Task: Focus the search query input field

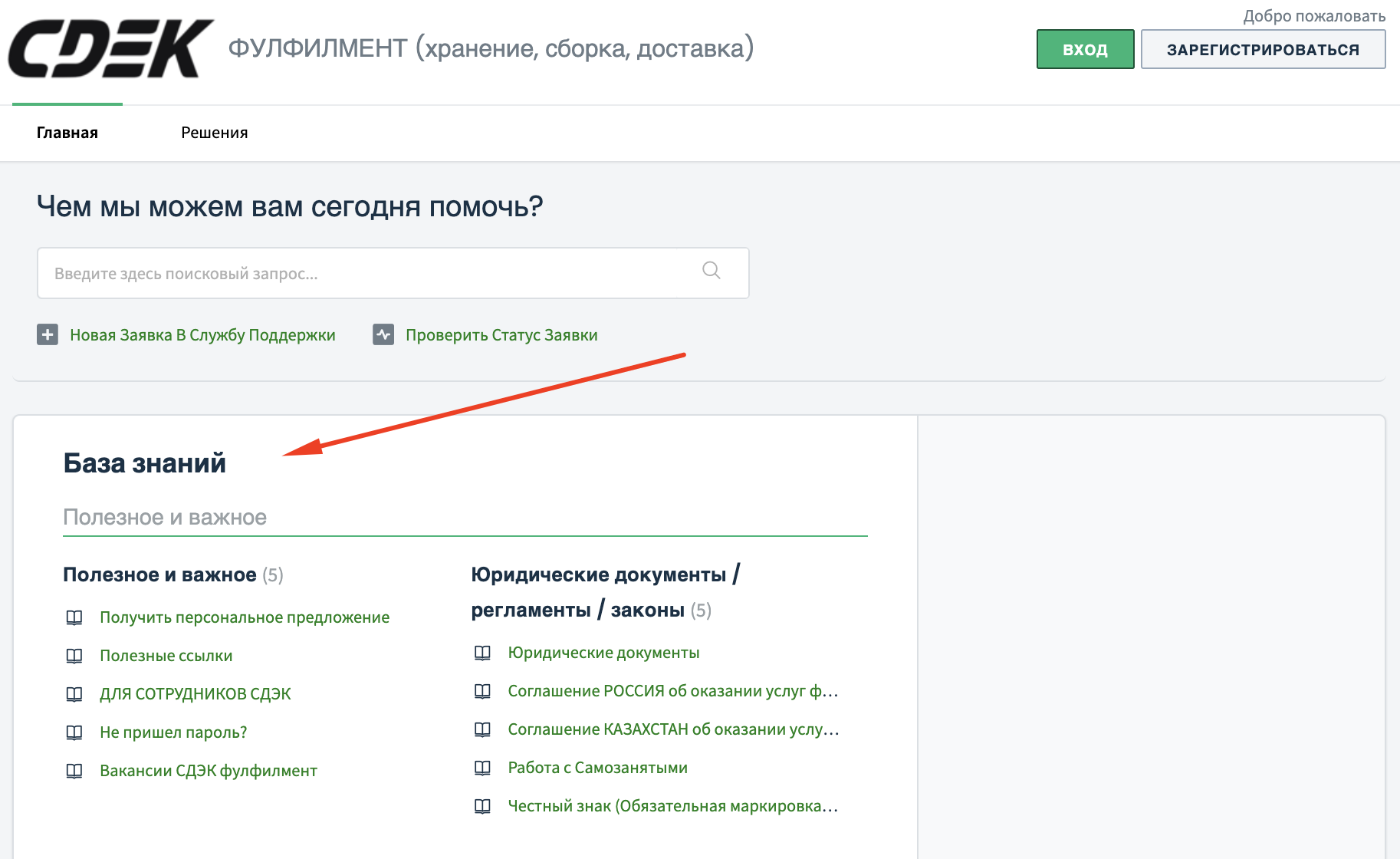Action: [x=393, y=273]
